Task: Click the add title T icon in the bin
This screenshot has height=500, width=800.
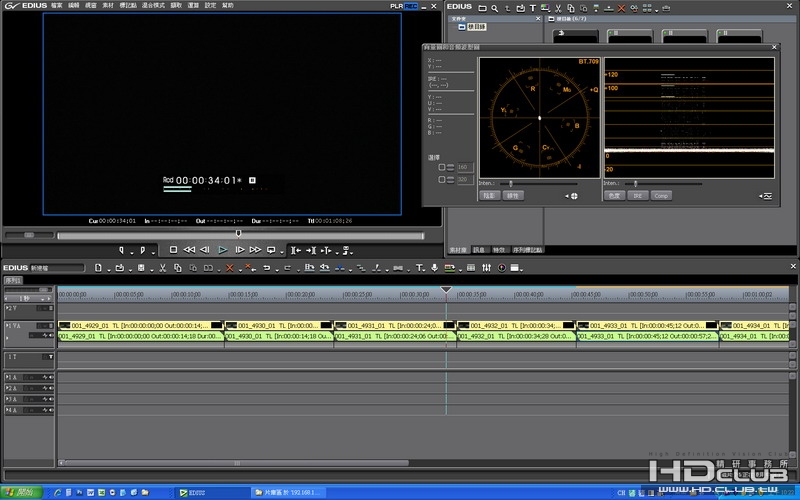Action: 533,8
